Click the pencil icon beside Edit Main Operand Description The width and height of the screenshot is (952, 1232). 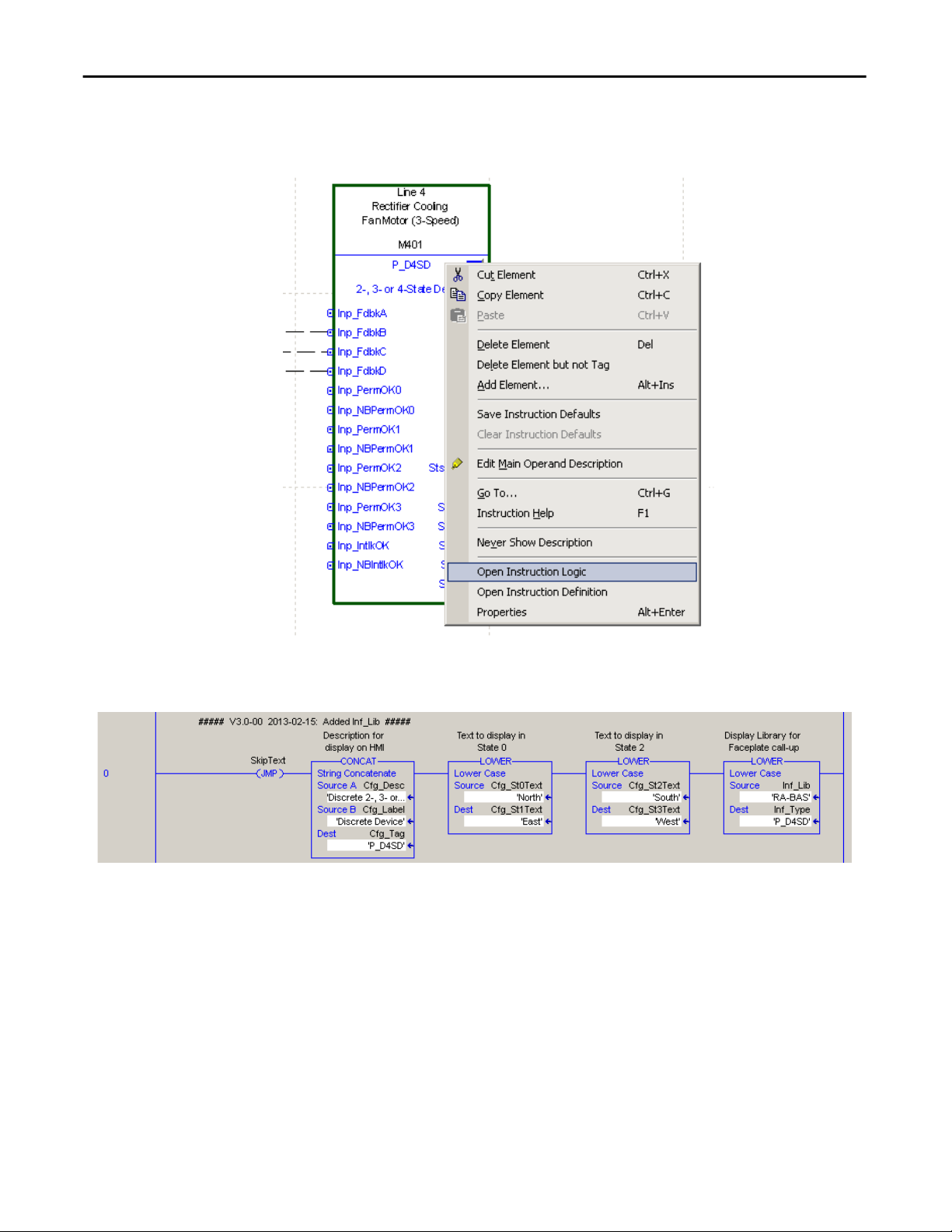tap(457, 464)
